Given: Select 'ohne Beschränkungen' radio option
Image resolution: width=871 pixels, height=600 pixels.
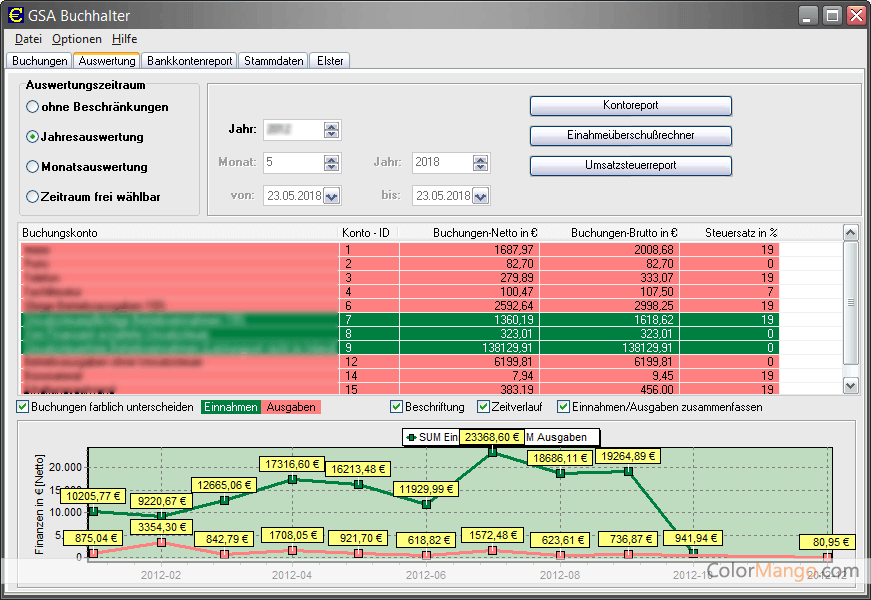Looking at the screenshot, I should (33, 107).
